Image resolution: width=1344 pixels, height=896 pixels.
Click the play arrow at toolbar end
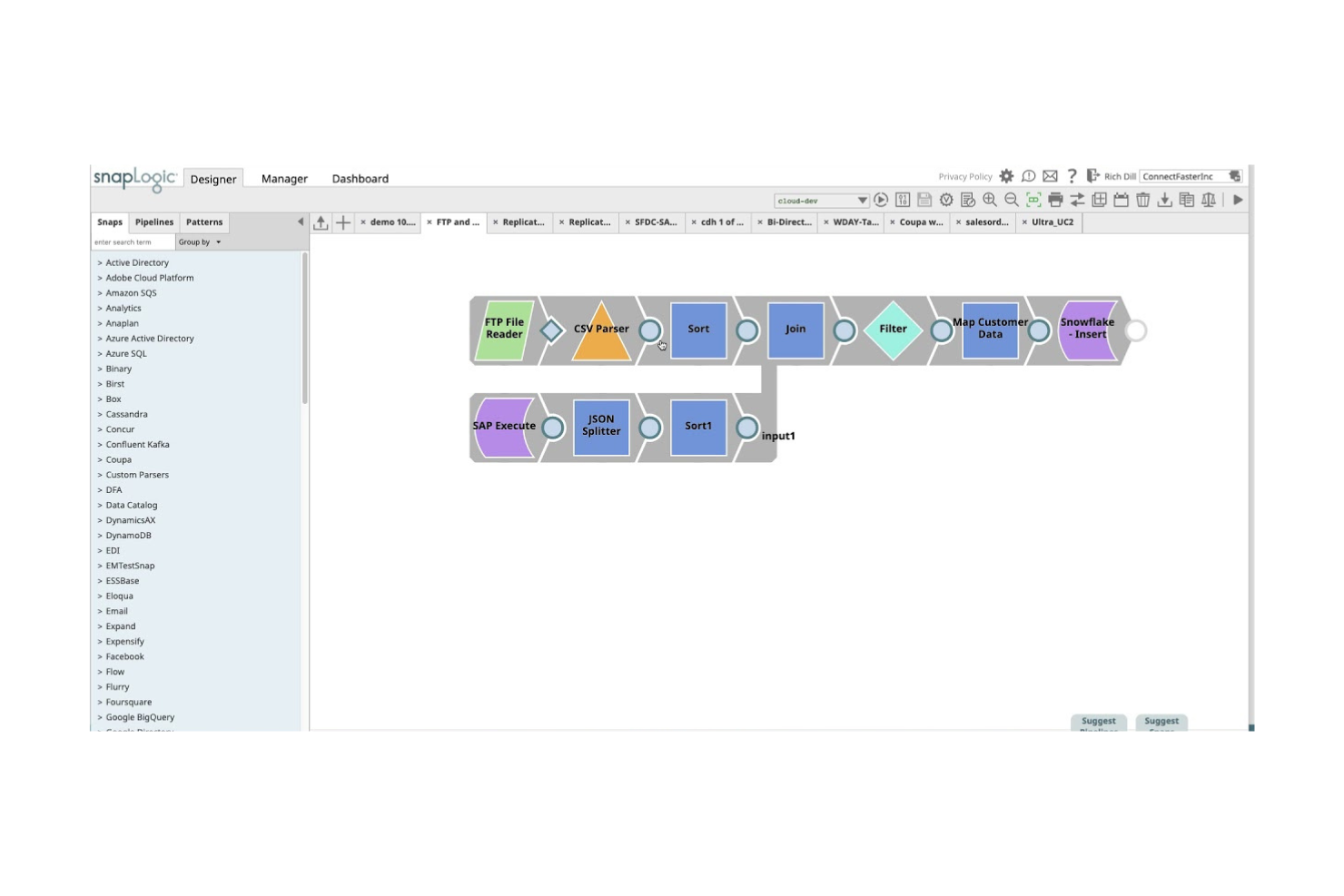(1238, 200)
